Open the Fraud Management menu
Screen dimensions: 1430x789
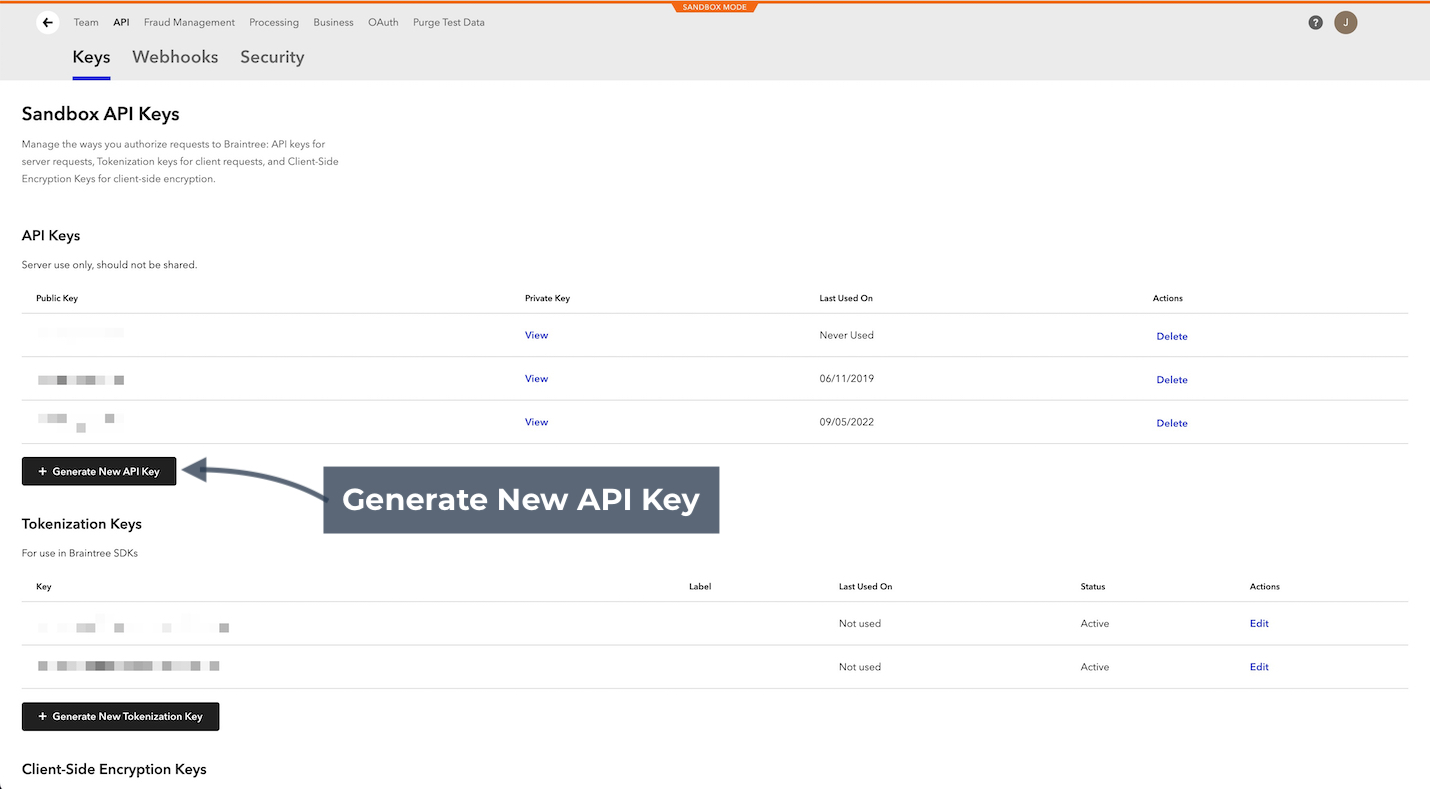(189, 22)
